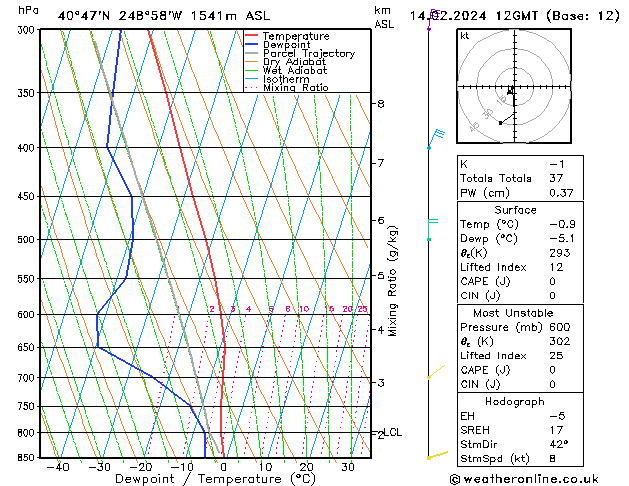Click the LCL marker on the height axis
The width and height of the screenshot is (629, 486).
click(392, 432)
